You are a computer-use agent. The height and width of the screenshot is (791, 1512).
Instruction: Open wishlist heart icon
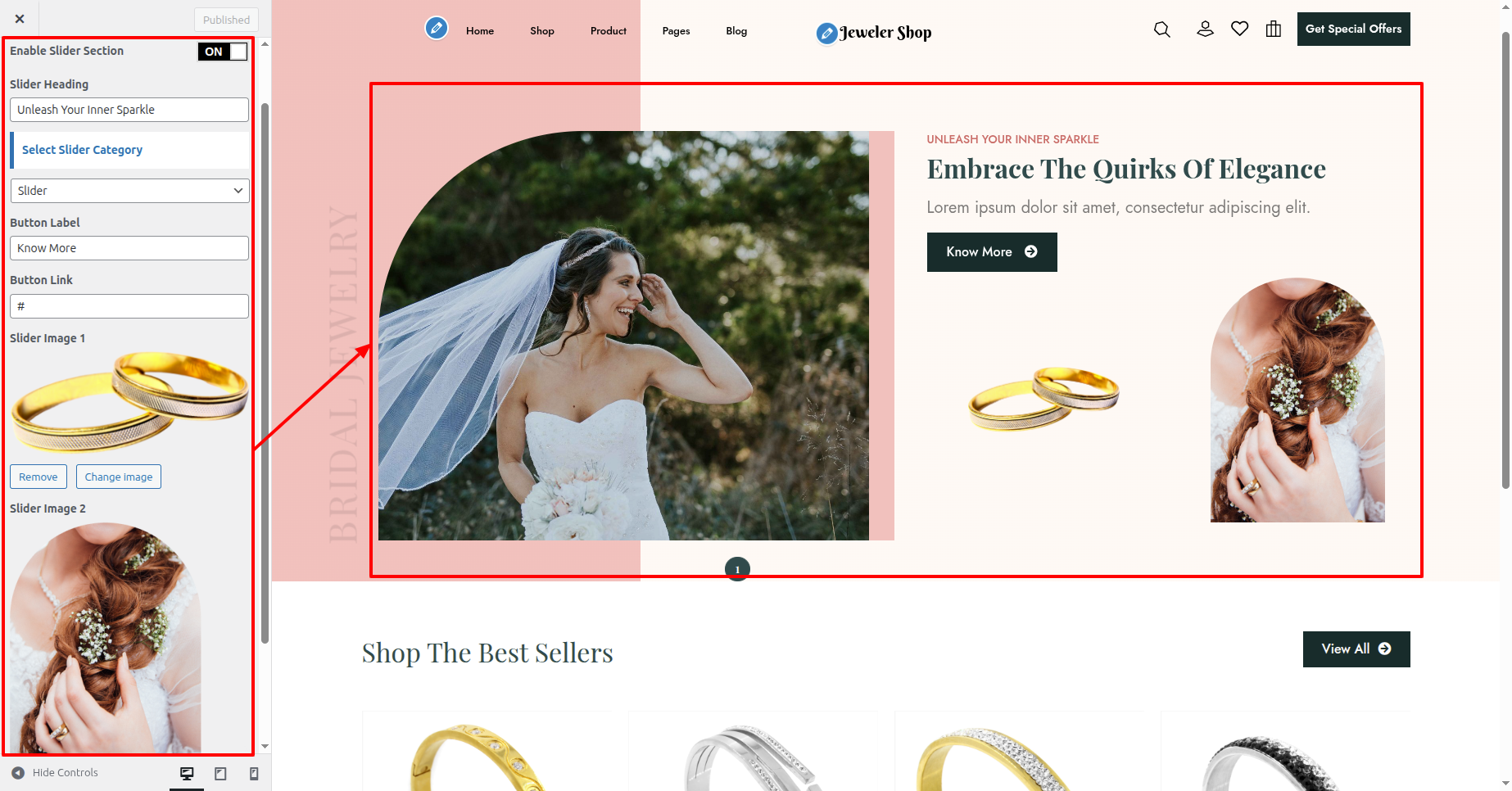(1240, 29)
